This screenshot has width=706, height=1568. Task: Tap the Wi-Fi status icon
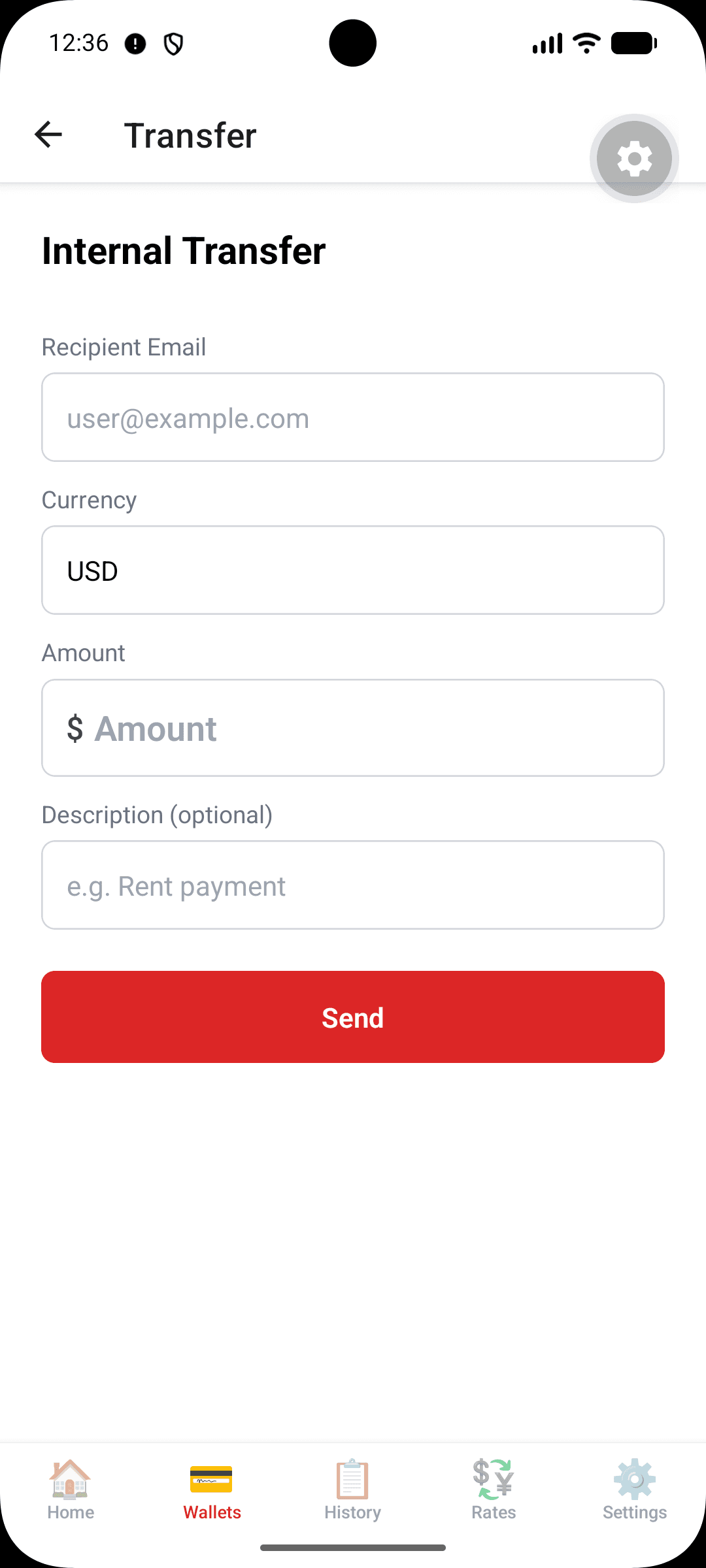(586, 43)
